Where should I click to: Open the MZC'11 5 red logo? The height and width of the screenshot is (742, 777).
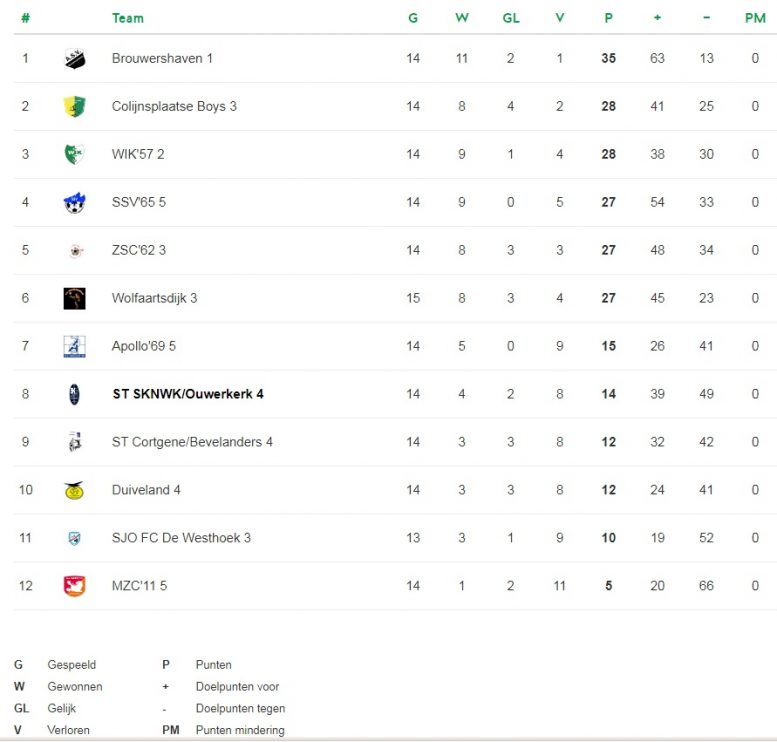click(x=75, y=586)
